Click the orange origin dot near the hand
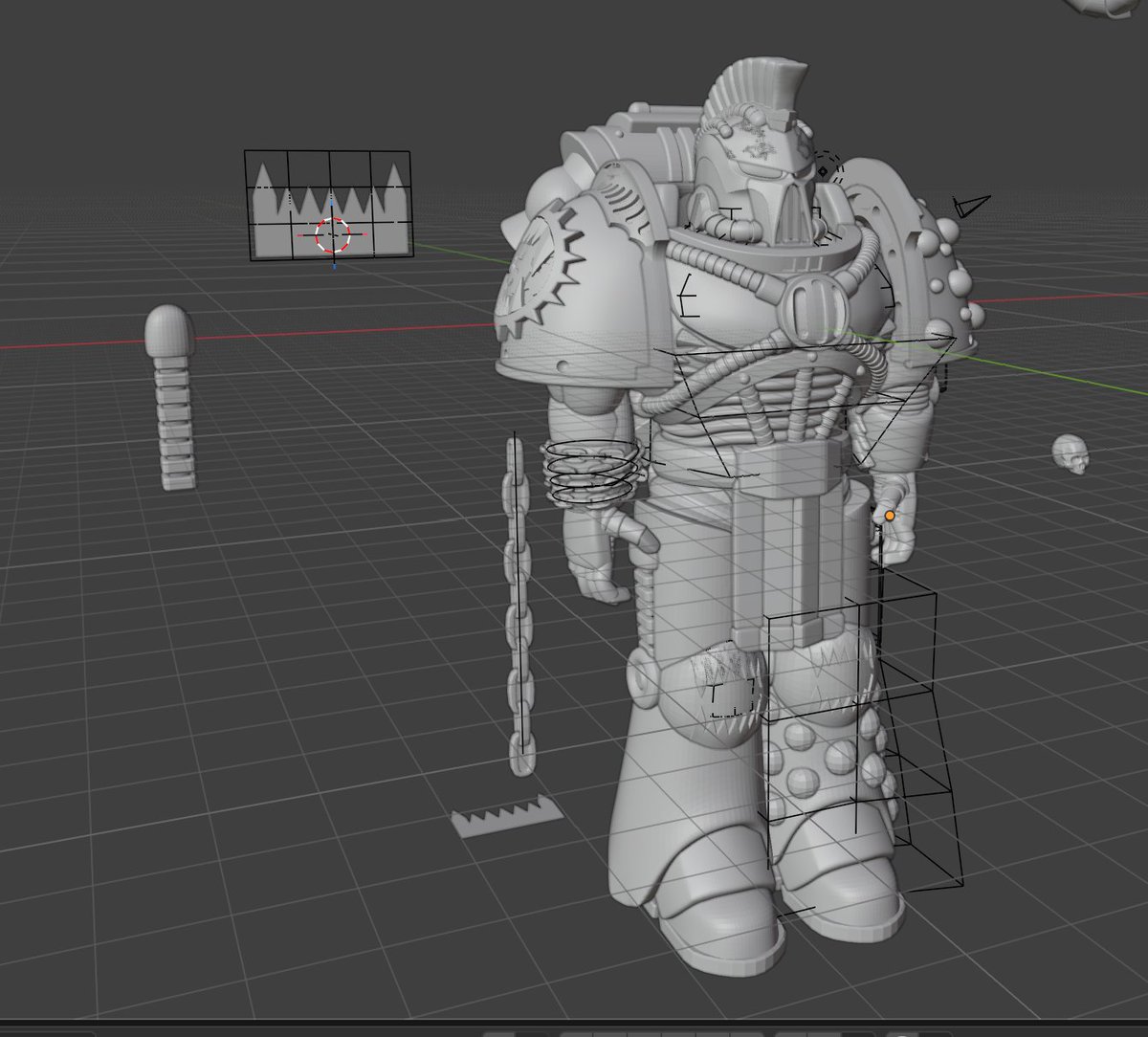This screenshot has height=1037, width=1148. point(890,516)
